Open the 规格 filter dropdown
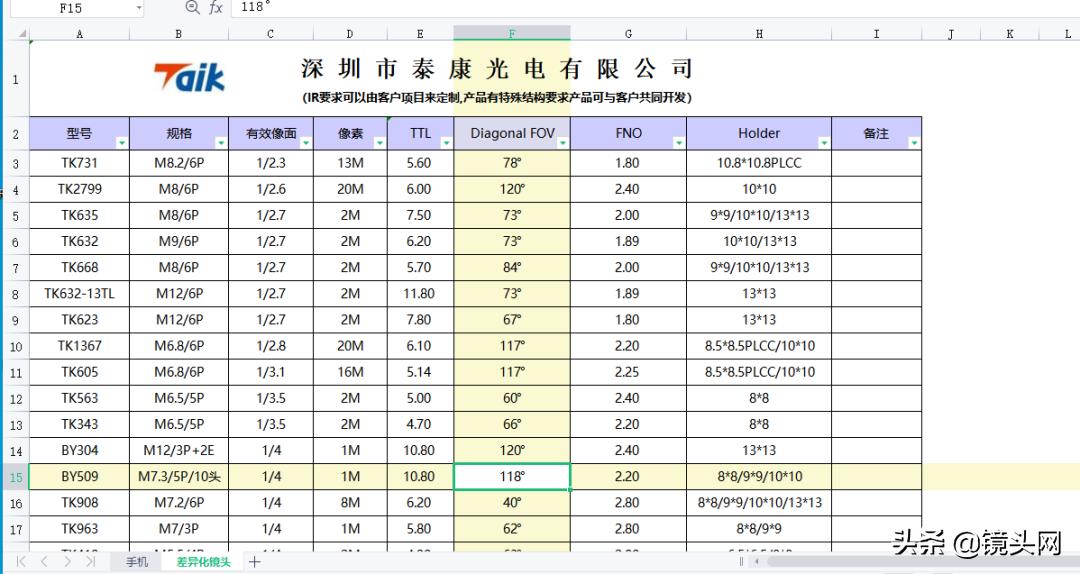The image size is (1080, 574). (x=221, y=143)
